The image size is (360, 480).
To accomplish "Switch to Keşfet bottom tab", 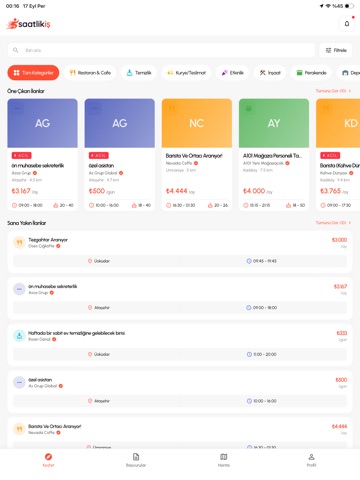I will pyautogui.click(x=48, y=460).
